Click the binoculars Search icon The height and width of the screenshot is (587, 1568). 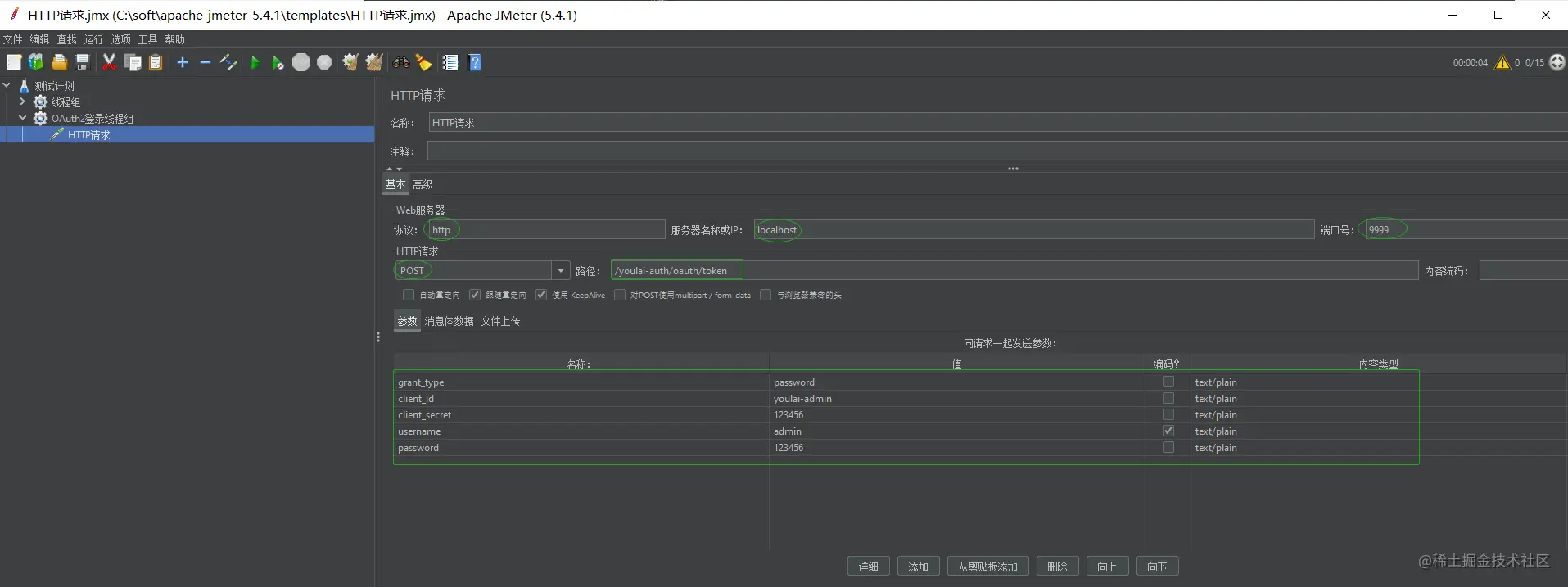pyautogui.click(x=400, y=62)
